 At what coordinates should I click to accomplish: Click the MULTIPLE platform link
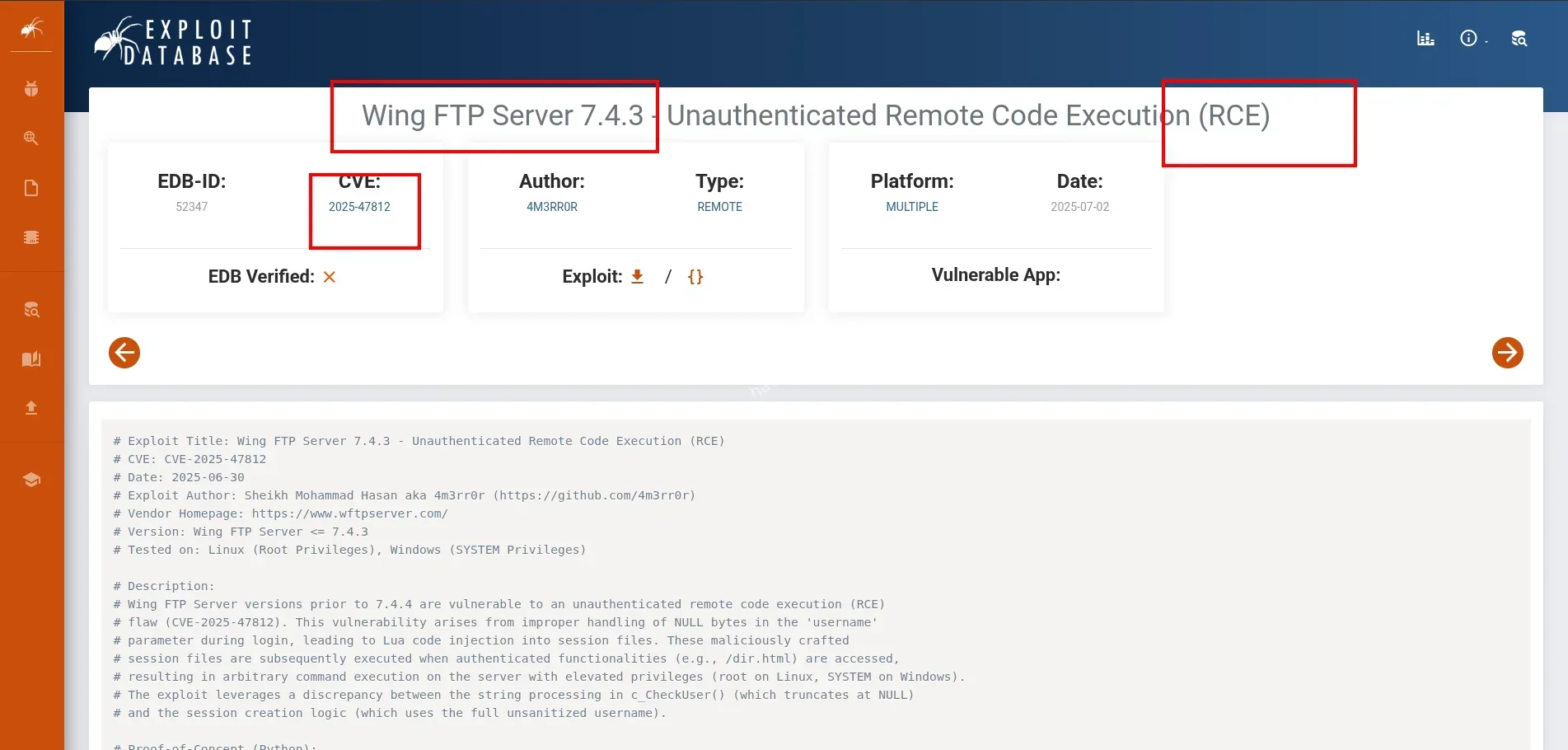point(912,207)
